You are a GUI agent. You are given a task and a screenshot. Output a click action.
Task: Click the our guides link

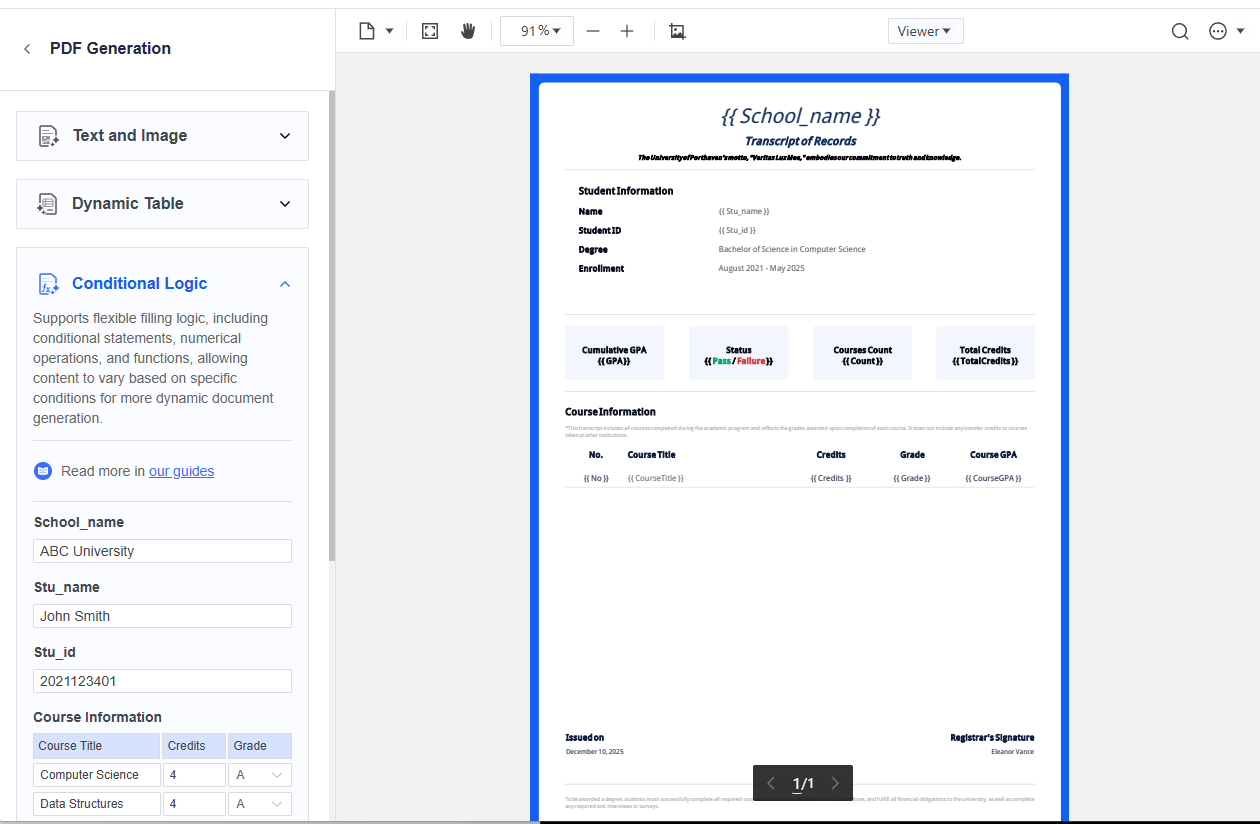click(x=181, y=470)
